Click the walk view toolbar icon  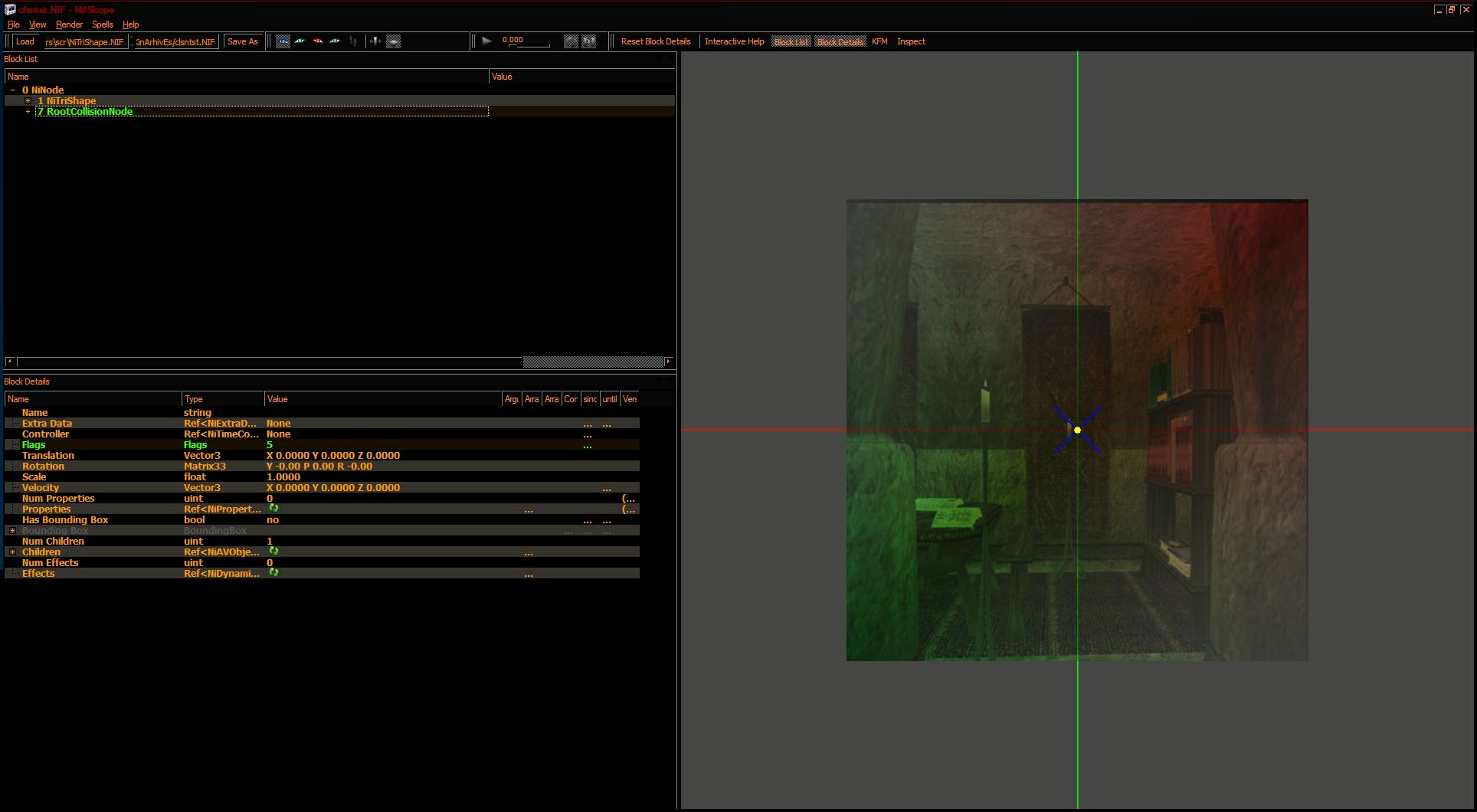(353, 41)
